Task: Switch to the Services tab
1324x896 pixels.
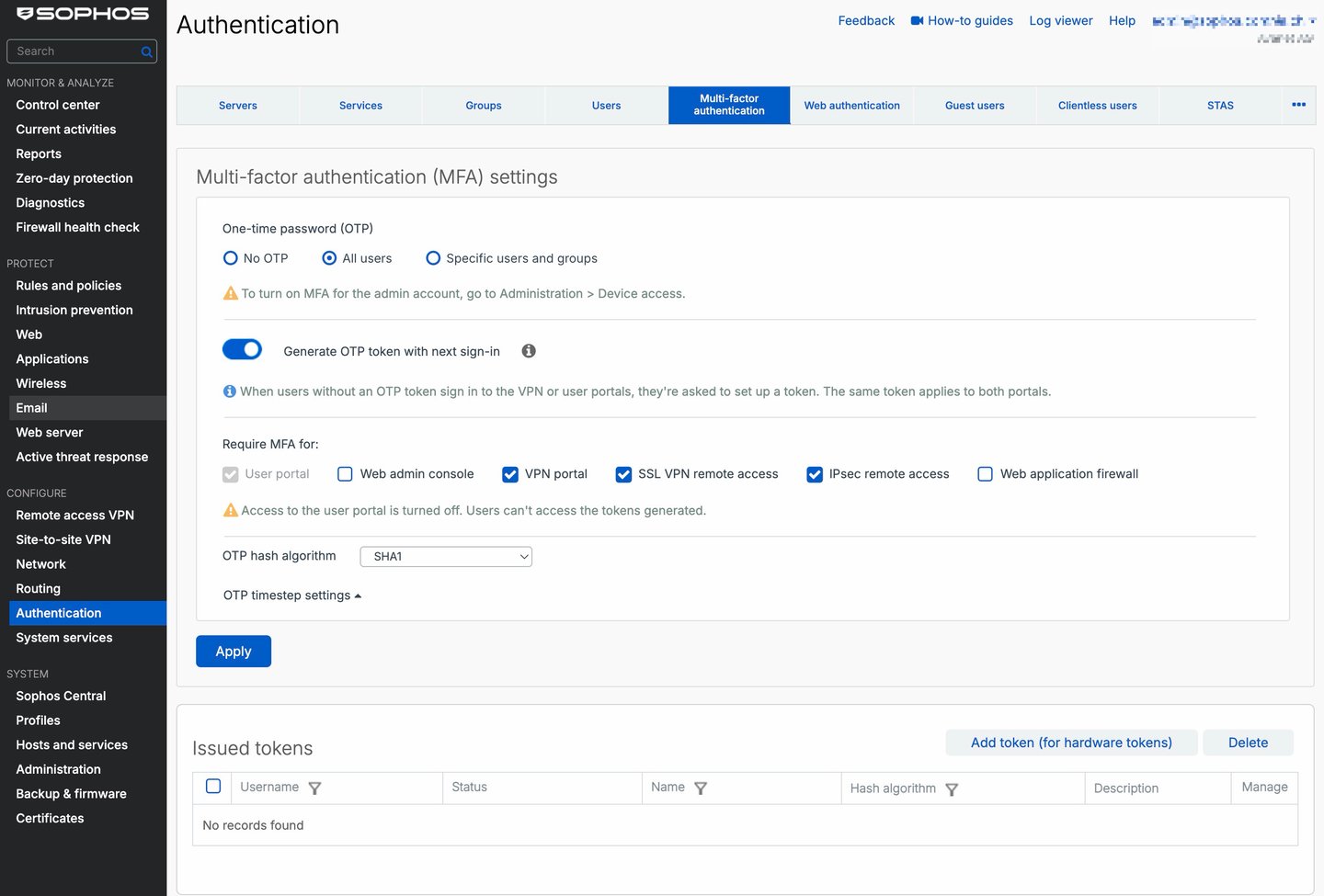Action: point(360,106)
